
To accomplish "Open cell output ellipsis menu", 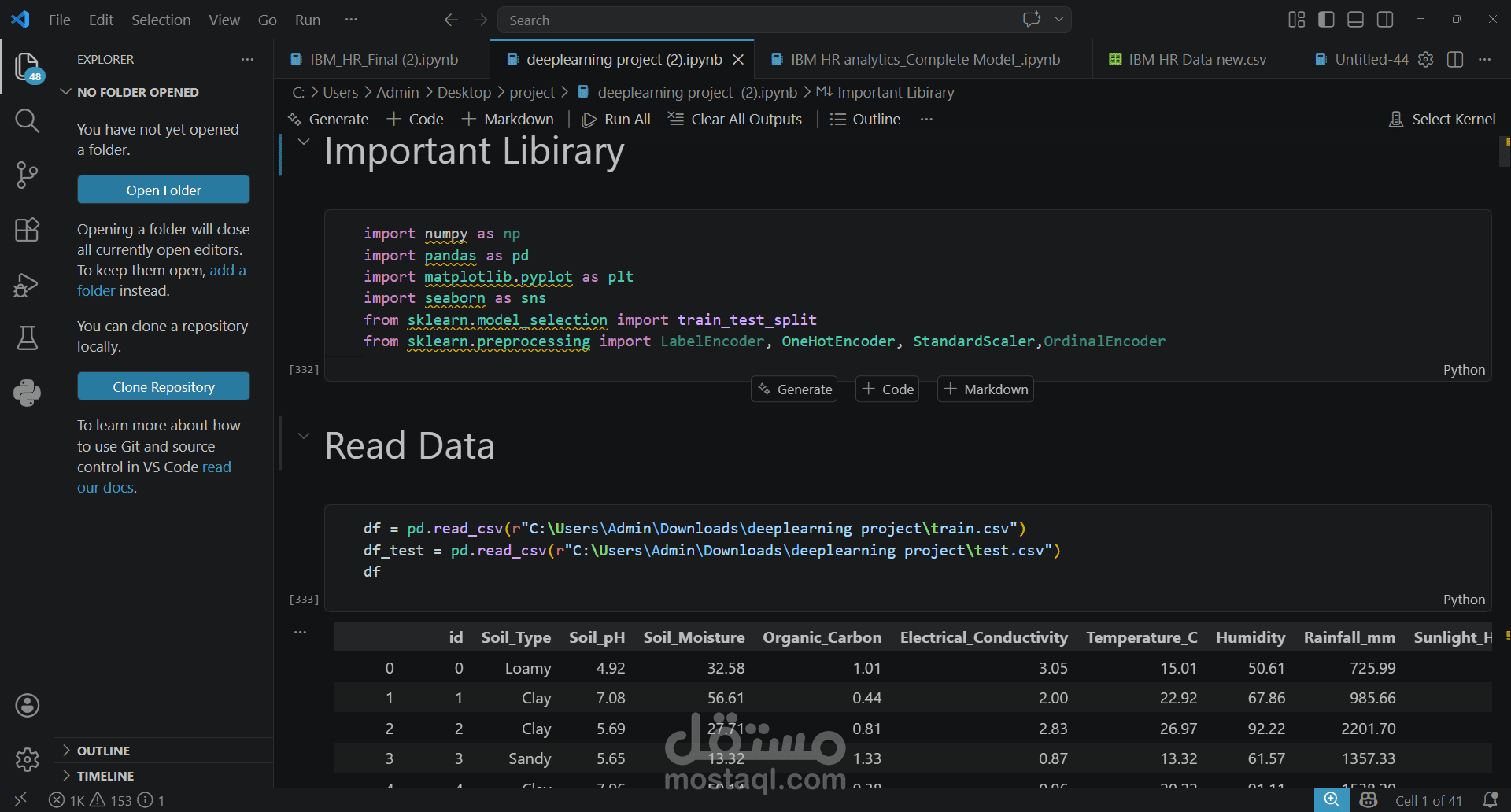I will tap(300, 632).
